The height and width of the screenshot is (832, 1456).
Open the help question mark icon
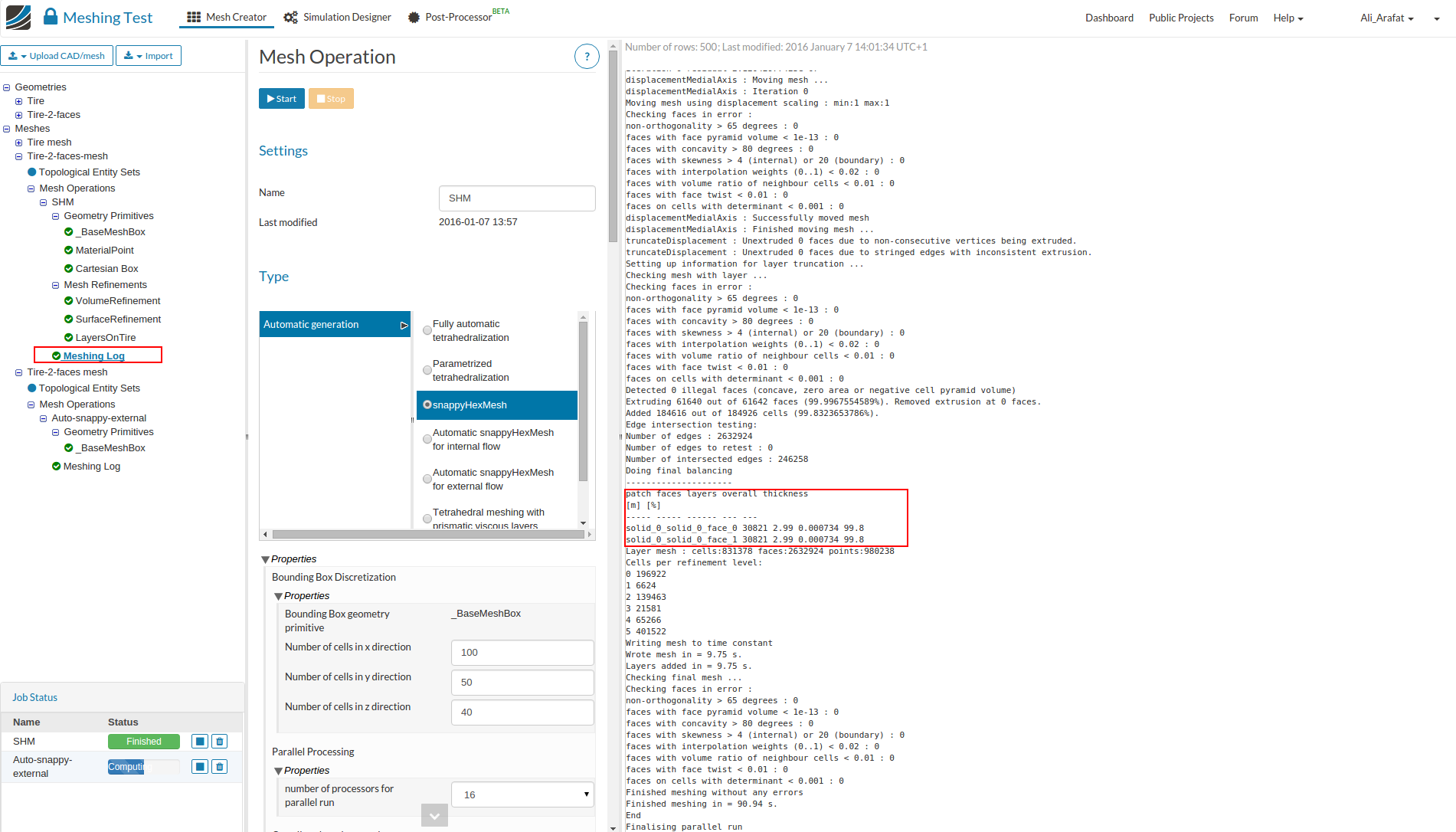[587, 56]
